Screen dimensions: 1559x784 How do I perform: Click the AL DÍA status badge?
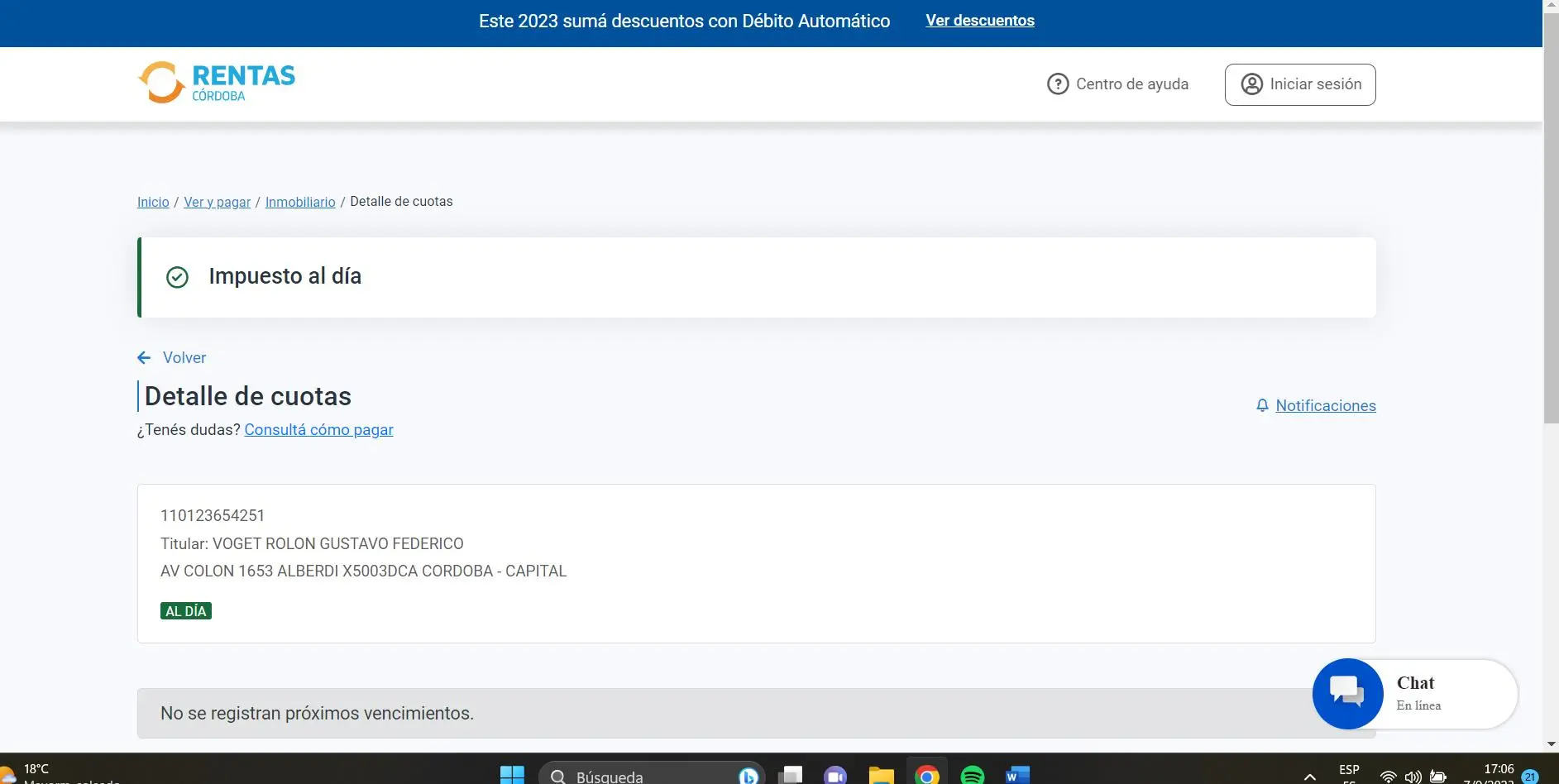point(186,611)
